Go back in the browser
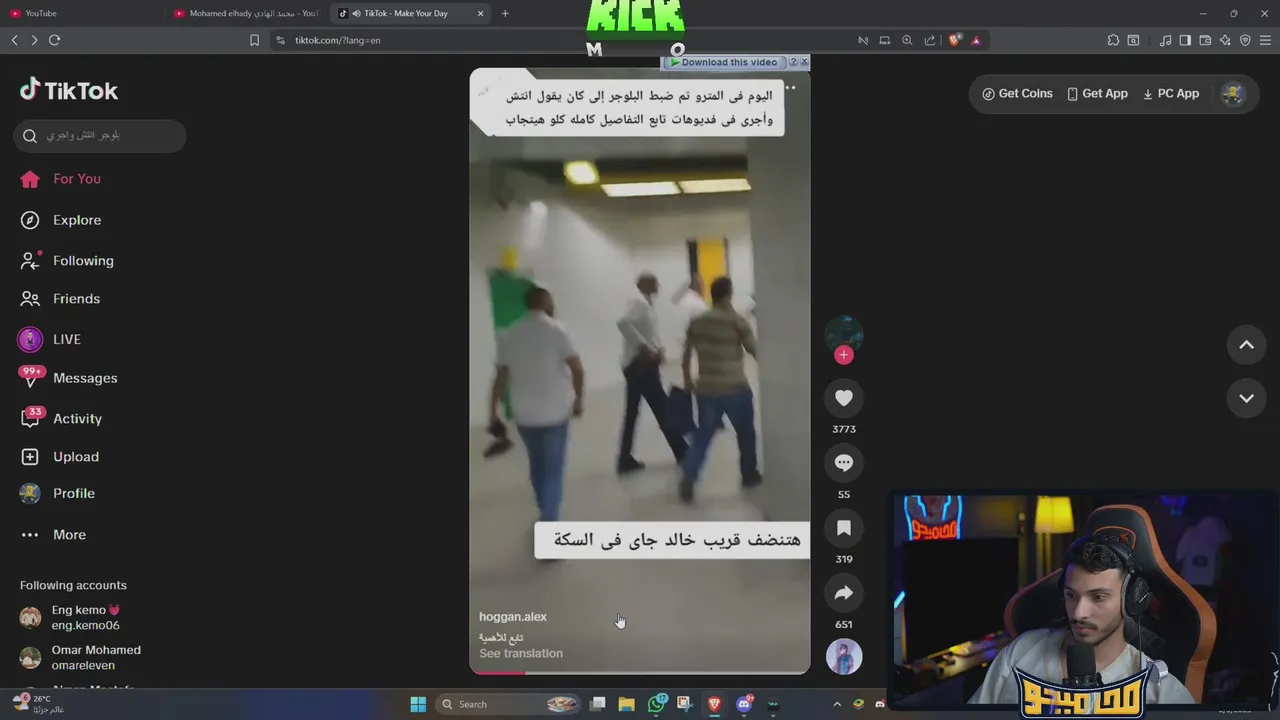 [14, 40]
